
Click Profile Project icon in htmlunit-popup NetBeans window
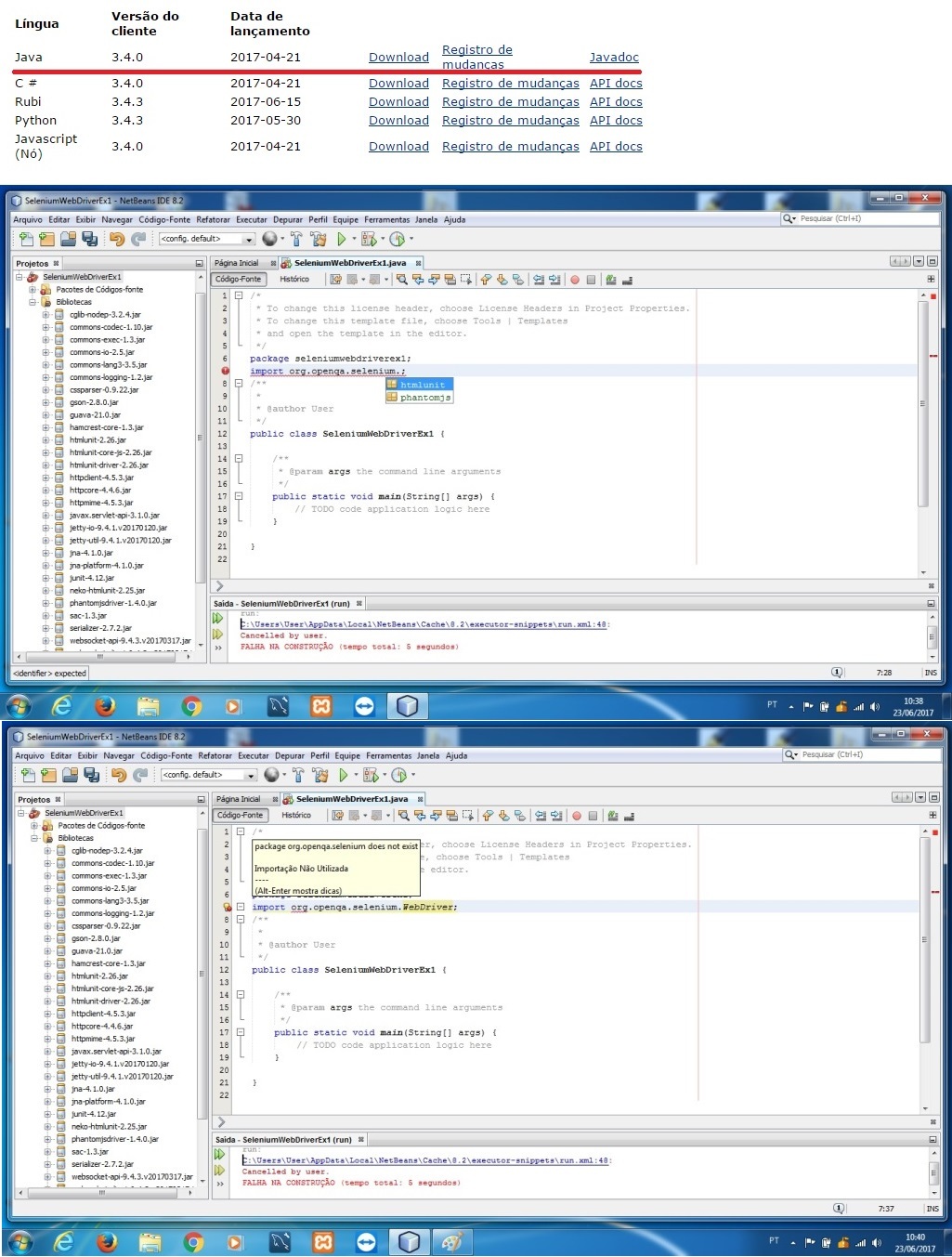(x=397, y=239)
